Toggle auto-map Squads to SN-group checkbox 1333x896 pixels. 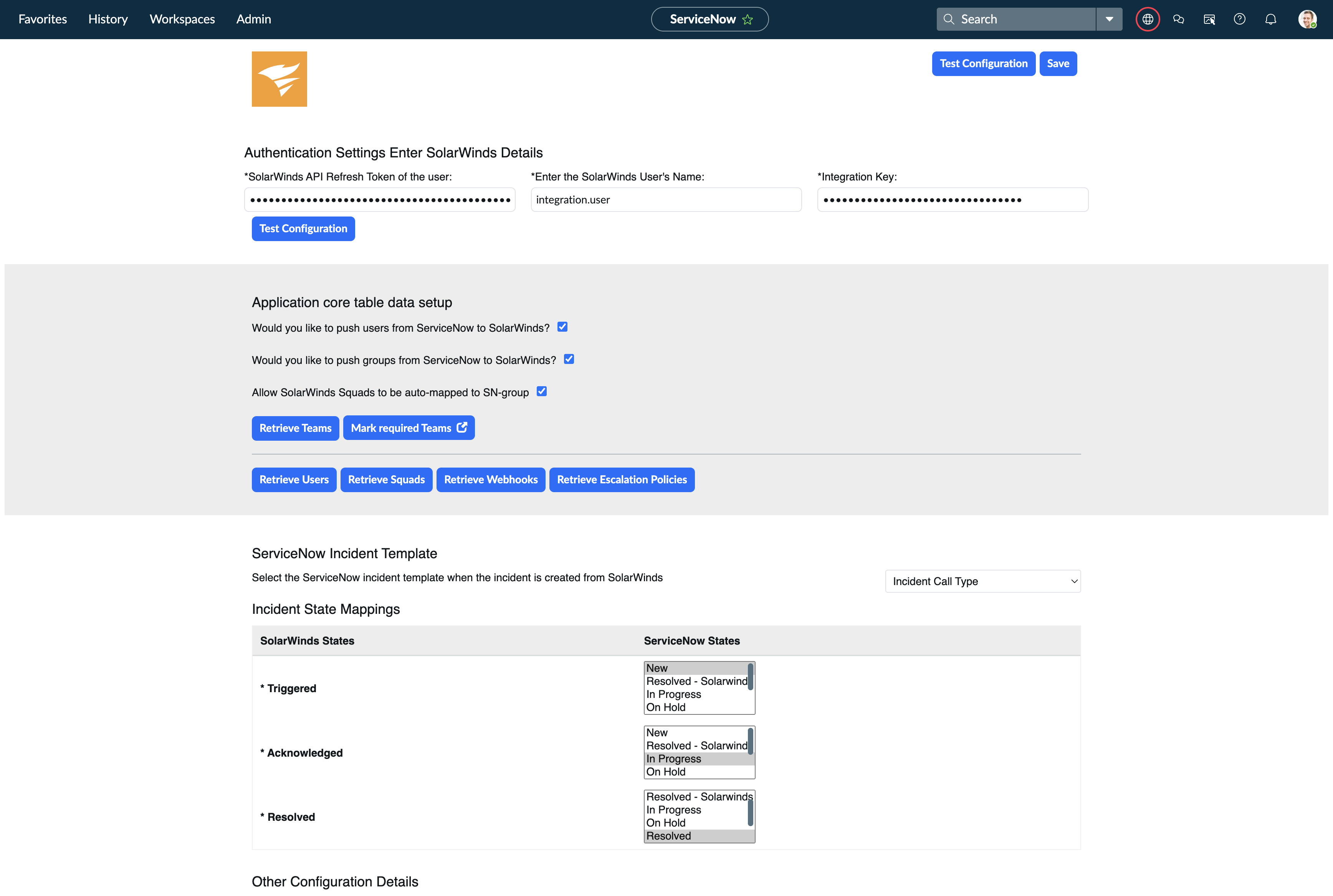tap(542, 392)
